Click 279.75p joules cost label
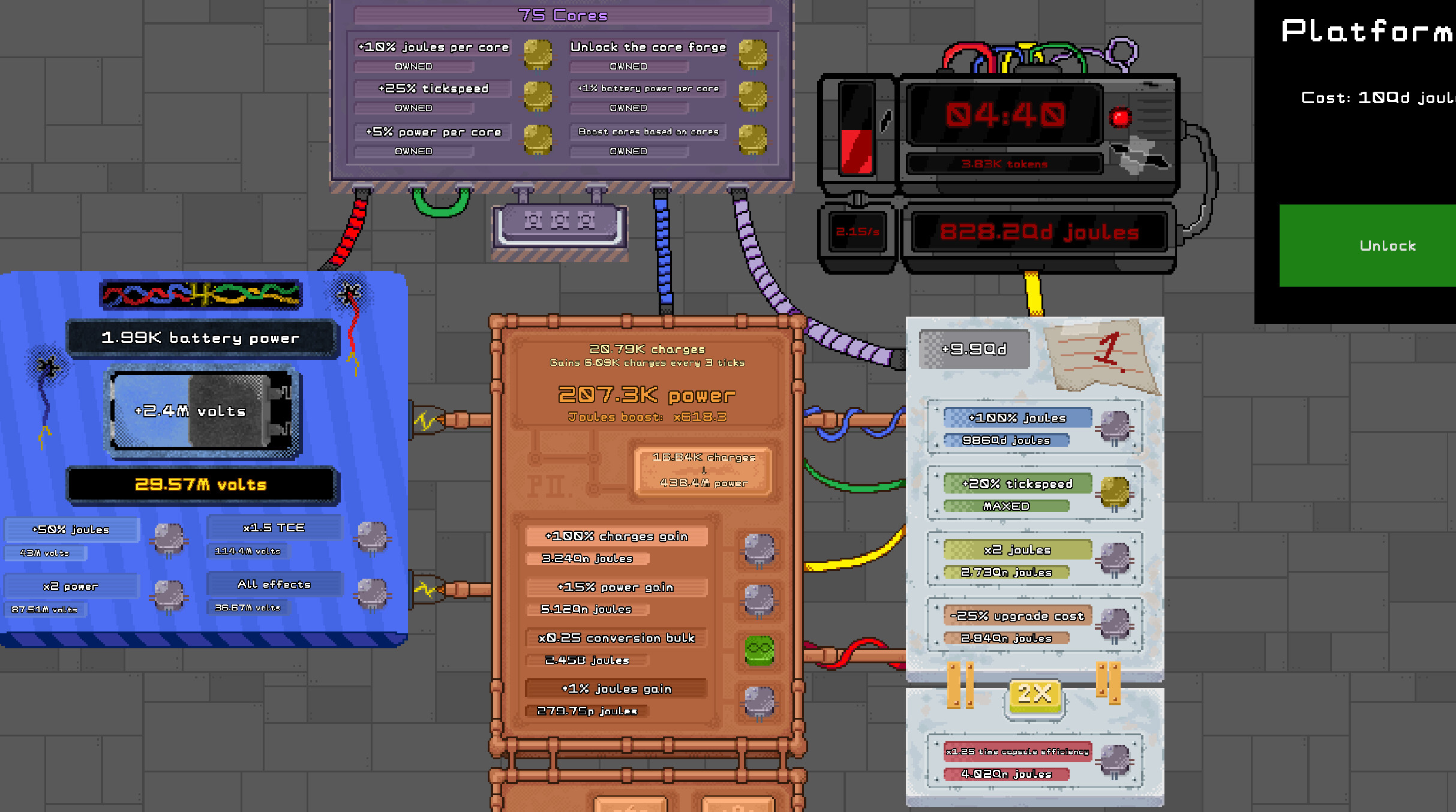This screenshot has width=1456, height=812. (x=587, y=711)
